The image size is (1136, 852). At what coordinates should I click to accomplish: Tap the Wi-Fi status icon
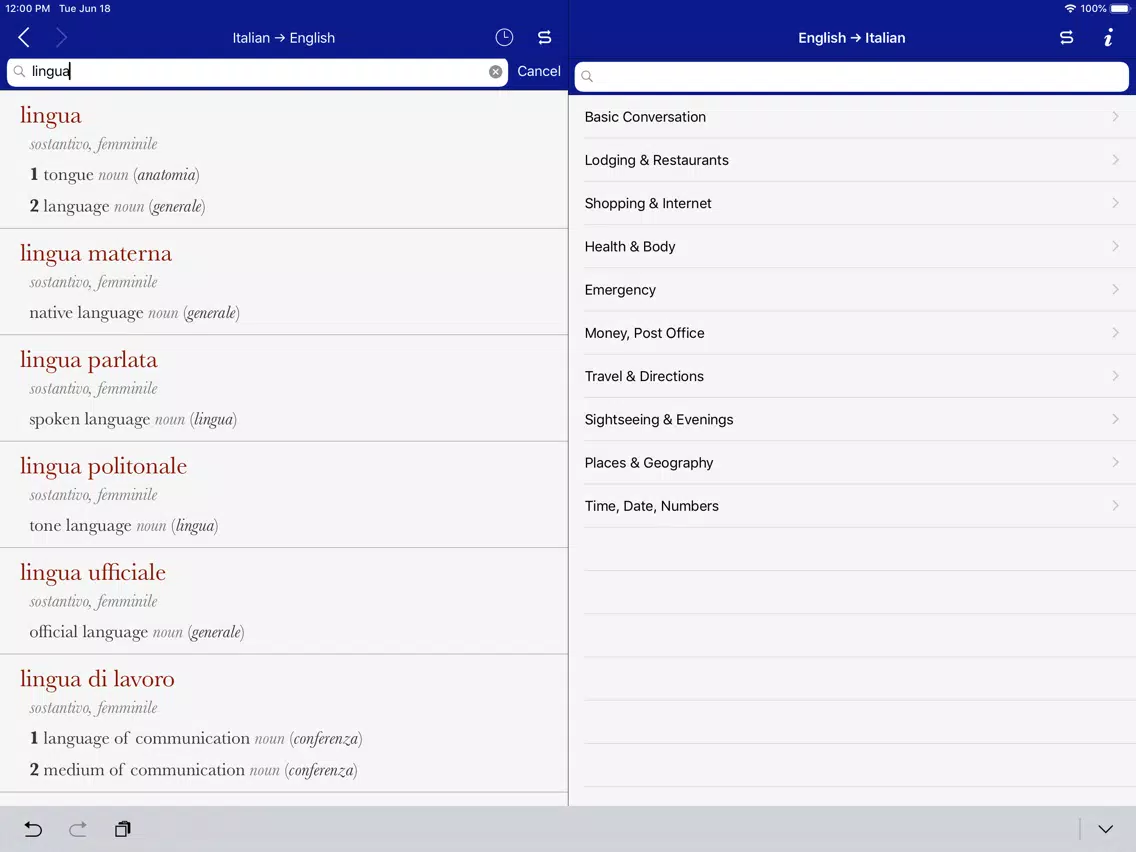coord(1070,9)
